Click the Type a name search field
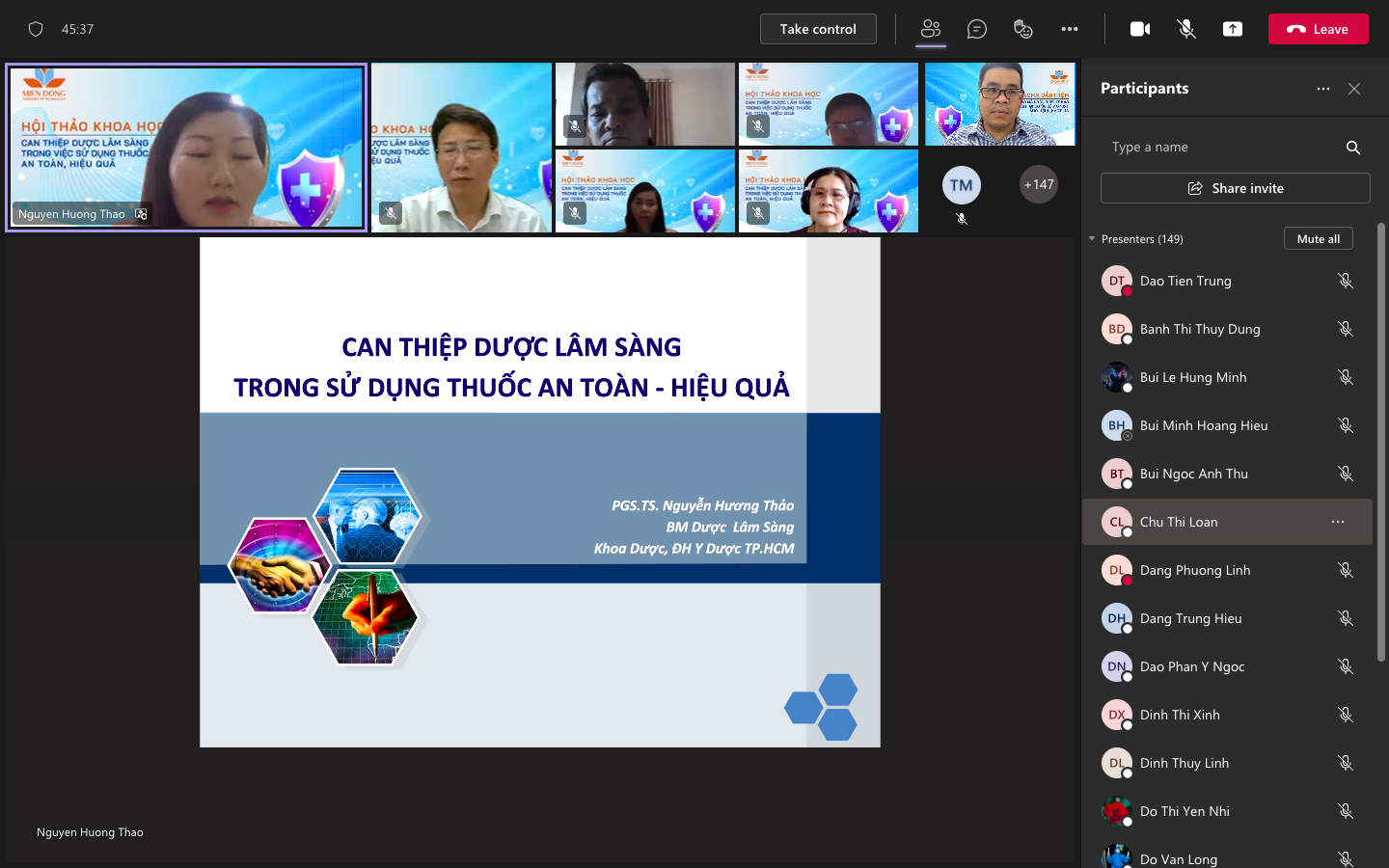Viewport: 1389px width, 868px height. [x=1220, y=148]
